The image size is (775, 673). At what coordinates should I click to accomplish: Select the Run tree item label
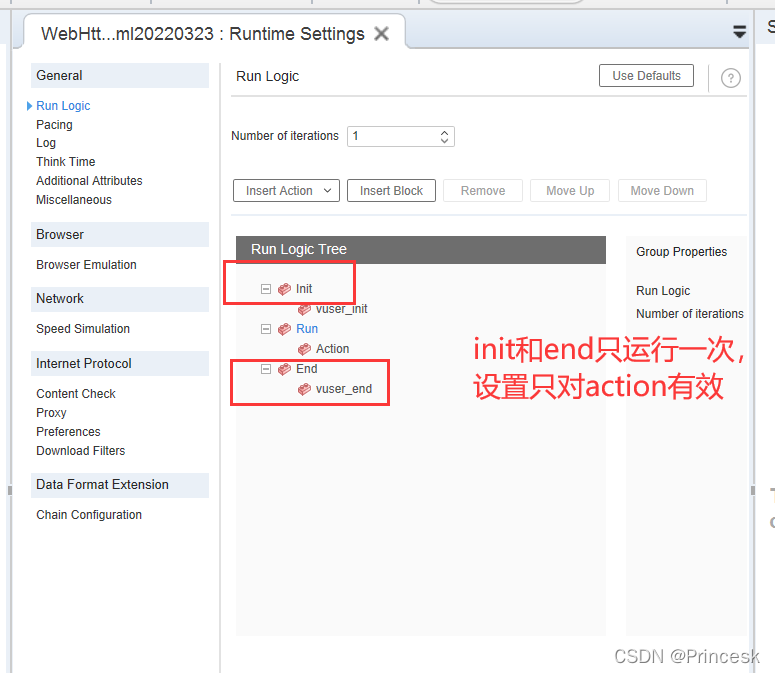(307, 329)
